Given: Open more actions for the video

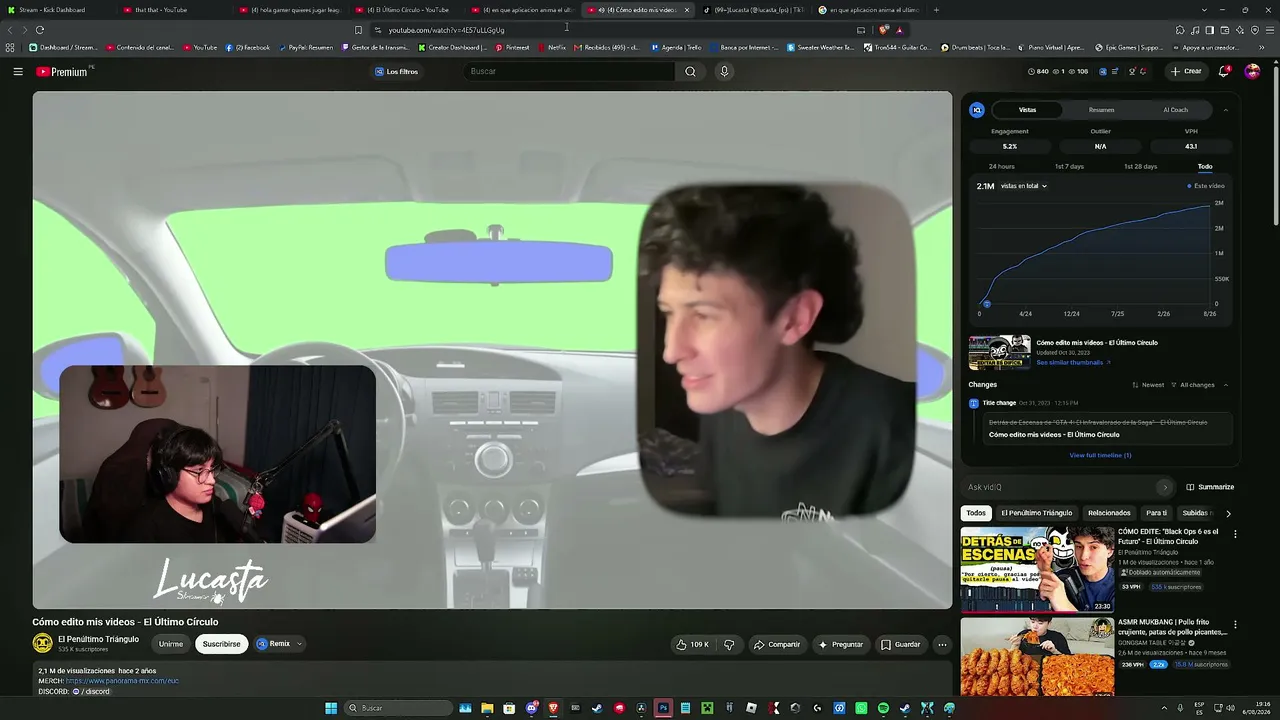Looking at the screenshot, I should pos(942,645).
